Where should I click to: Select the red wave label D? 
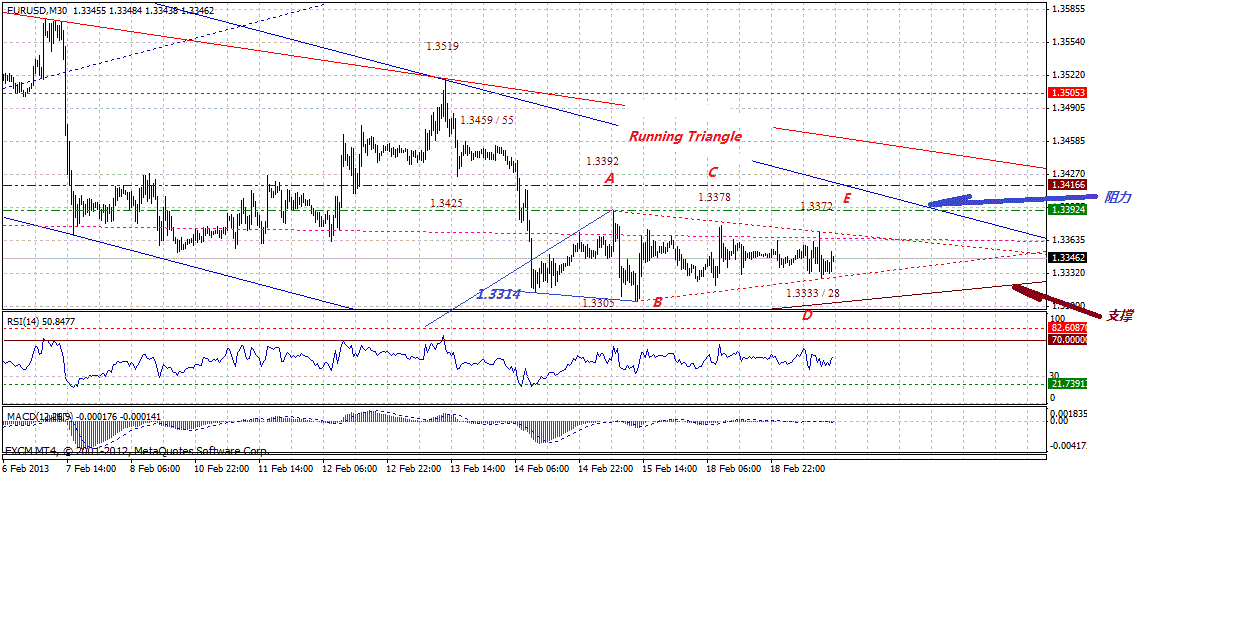pyautogui.click(x=806, y=315)
